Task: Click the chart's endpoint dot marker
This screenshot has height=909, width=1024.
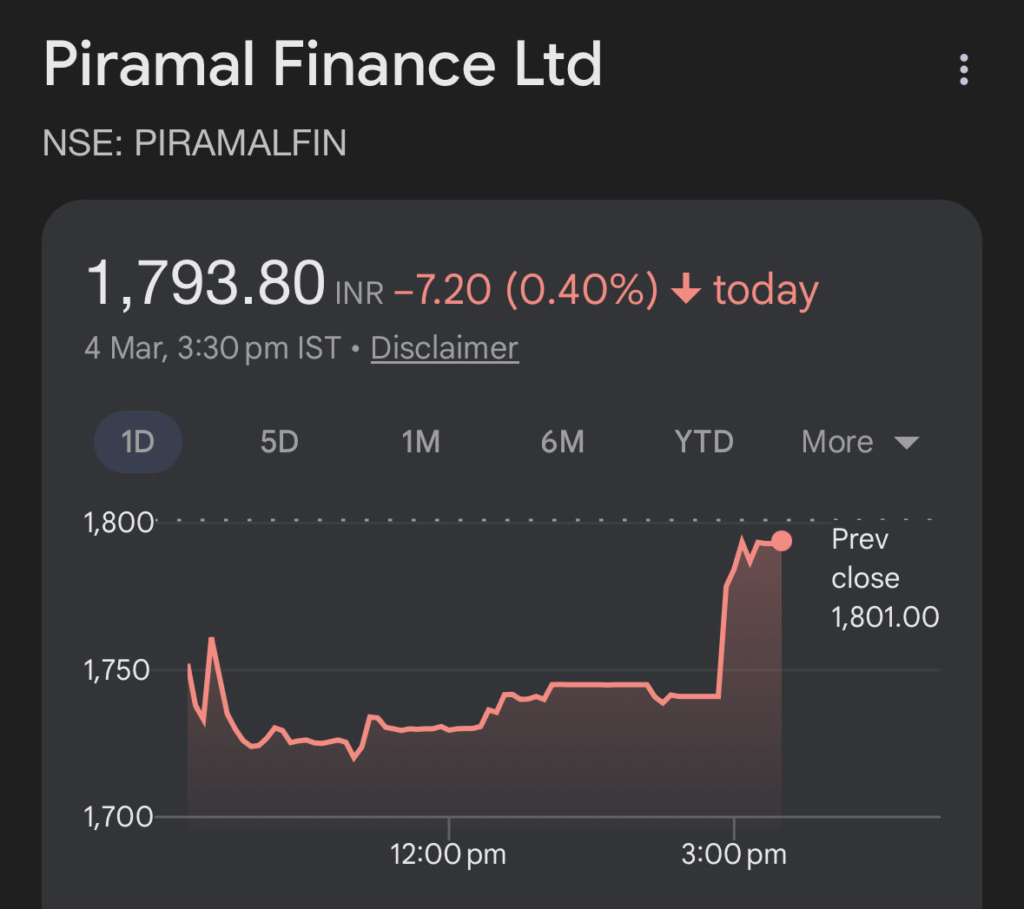Action: tap(782, 541)
